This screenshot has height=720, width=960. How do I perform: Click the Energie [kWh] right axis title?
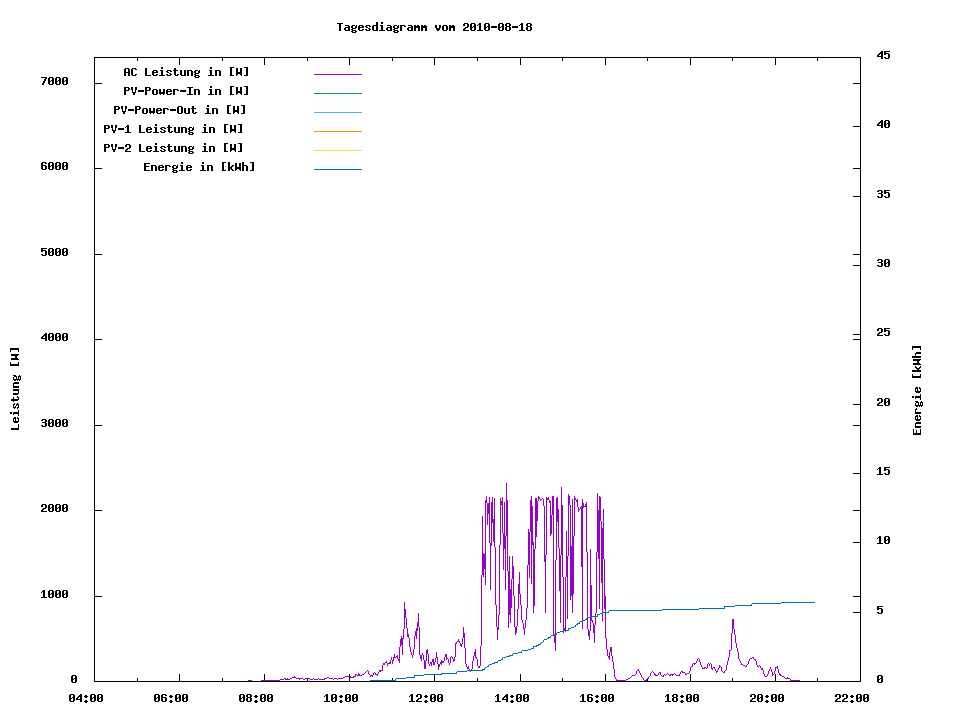click(917, 390)
